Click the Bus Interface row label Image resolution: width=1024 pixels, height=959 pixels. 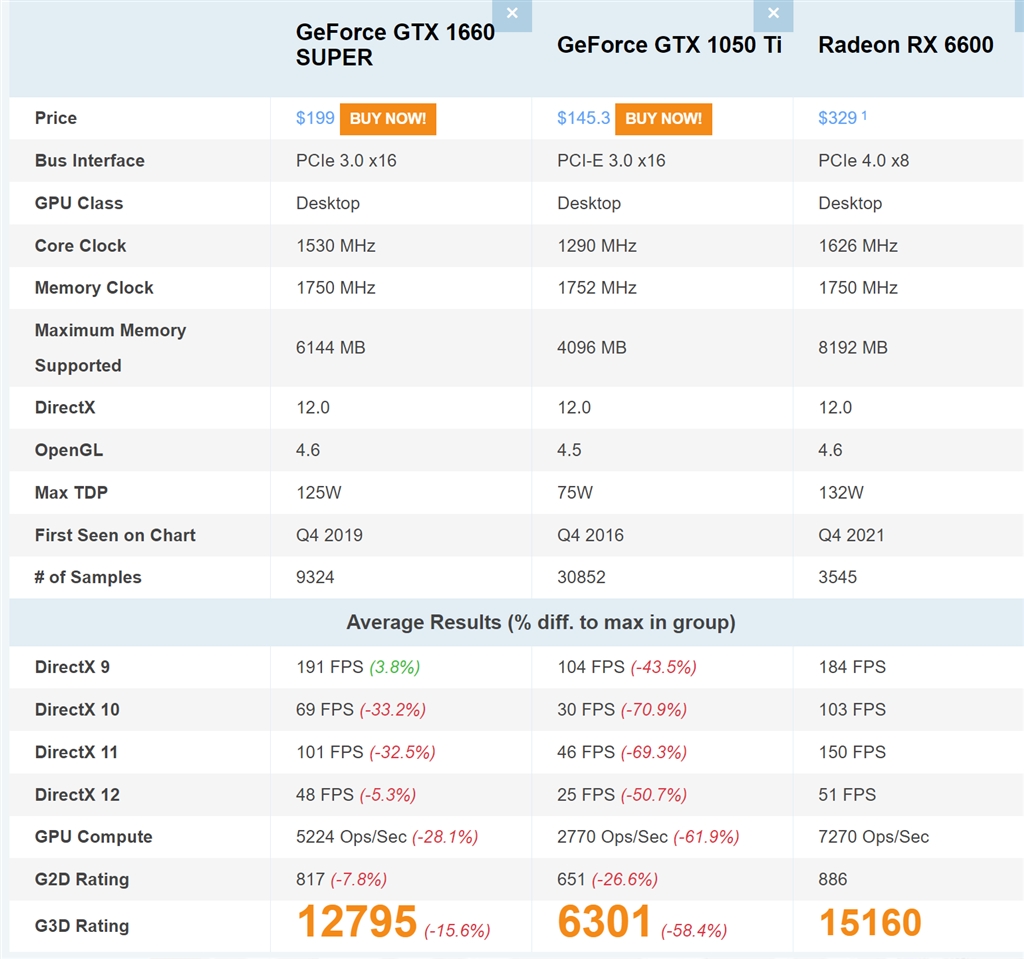pos(89,161)
